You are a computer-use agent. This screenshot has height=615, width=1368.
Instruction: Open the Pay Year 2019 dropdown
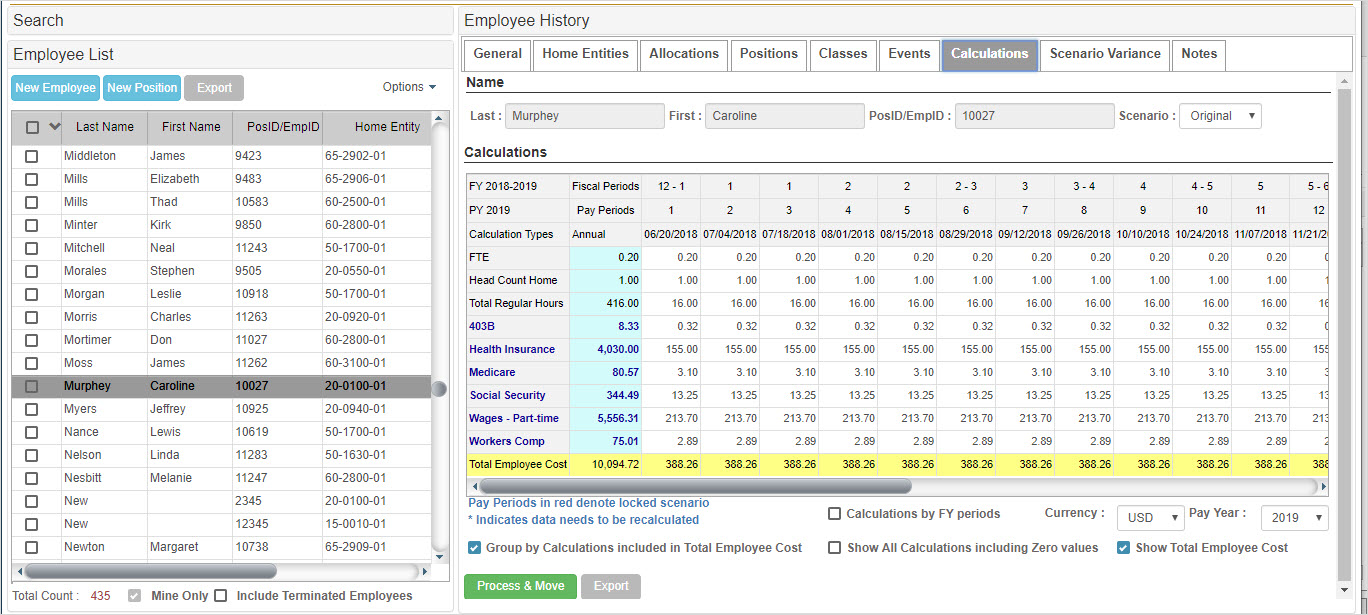tap(1294, 518)
